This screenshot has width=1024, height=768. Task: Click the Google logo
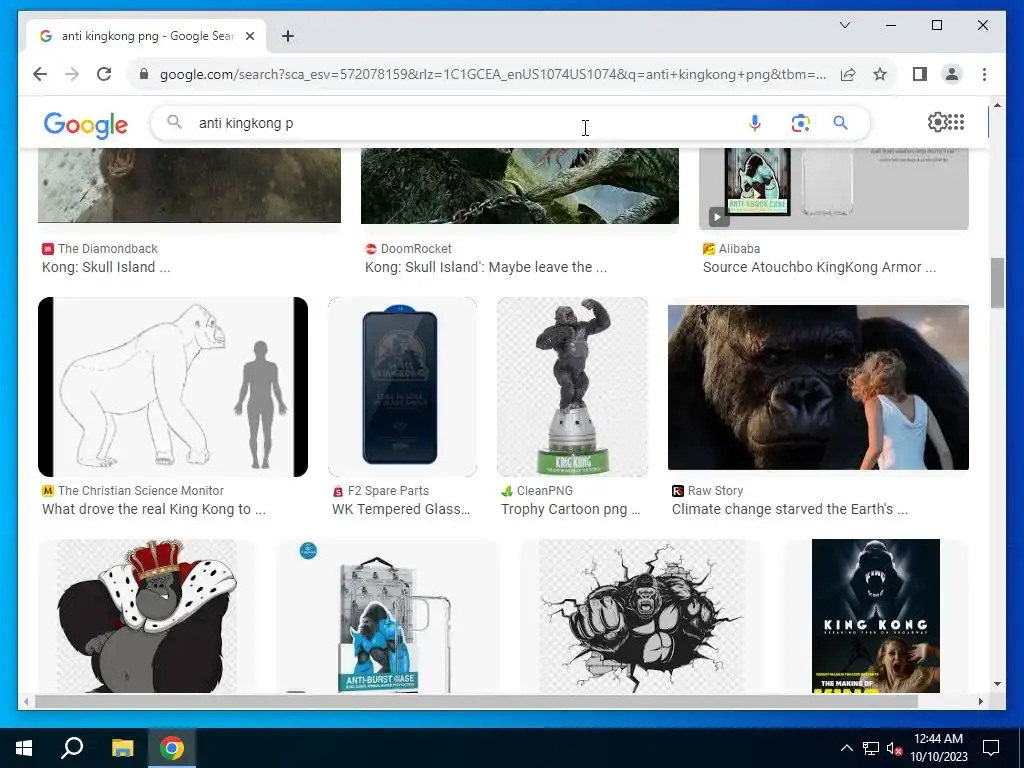coord(86,124)
